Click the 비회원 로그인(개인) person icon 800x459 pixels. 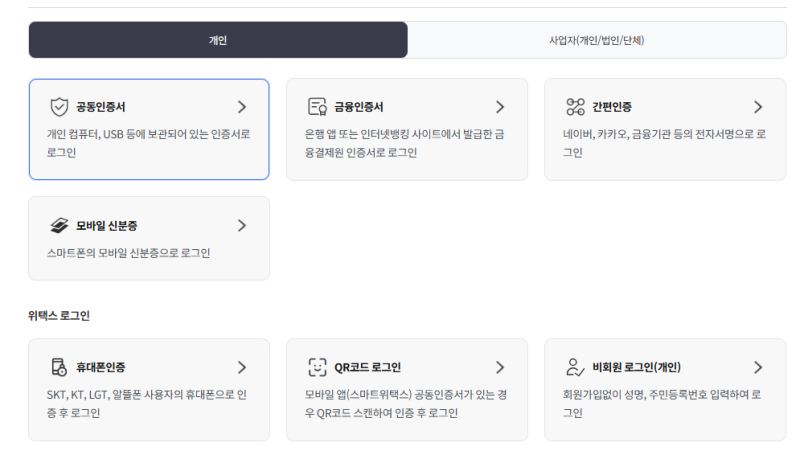click(575, 367)
